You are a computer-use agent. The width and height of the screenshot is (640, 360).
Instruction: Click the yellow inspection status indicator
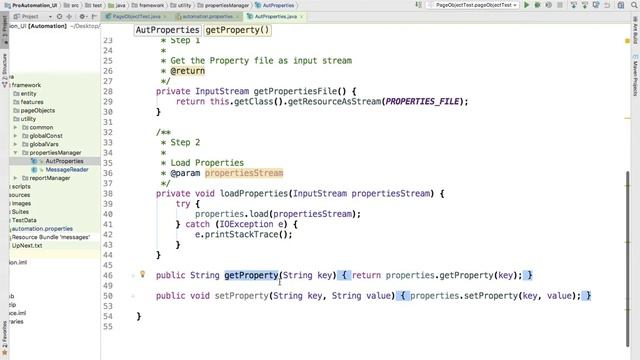[x=627, y=41]
